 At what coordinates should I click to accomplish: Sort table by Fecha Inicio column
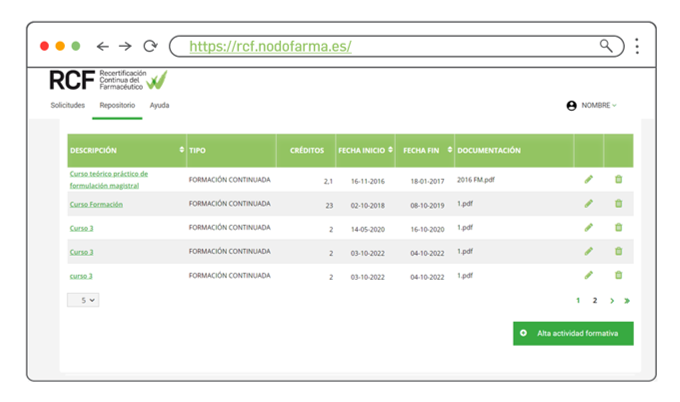(390, 150)
